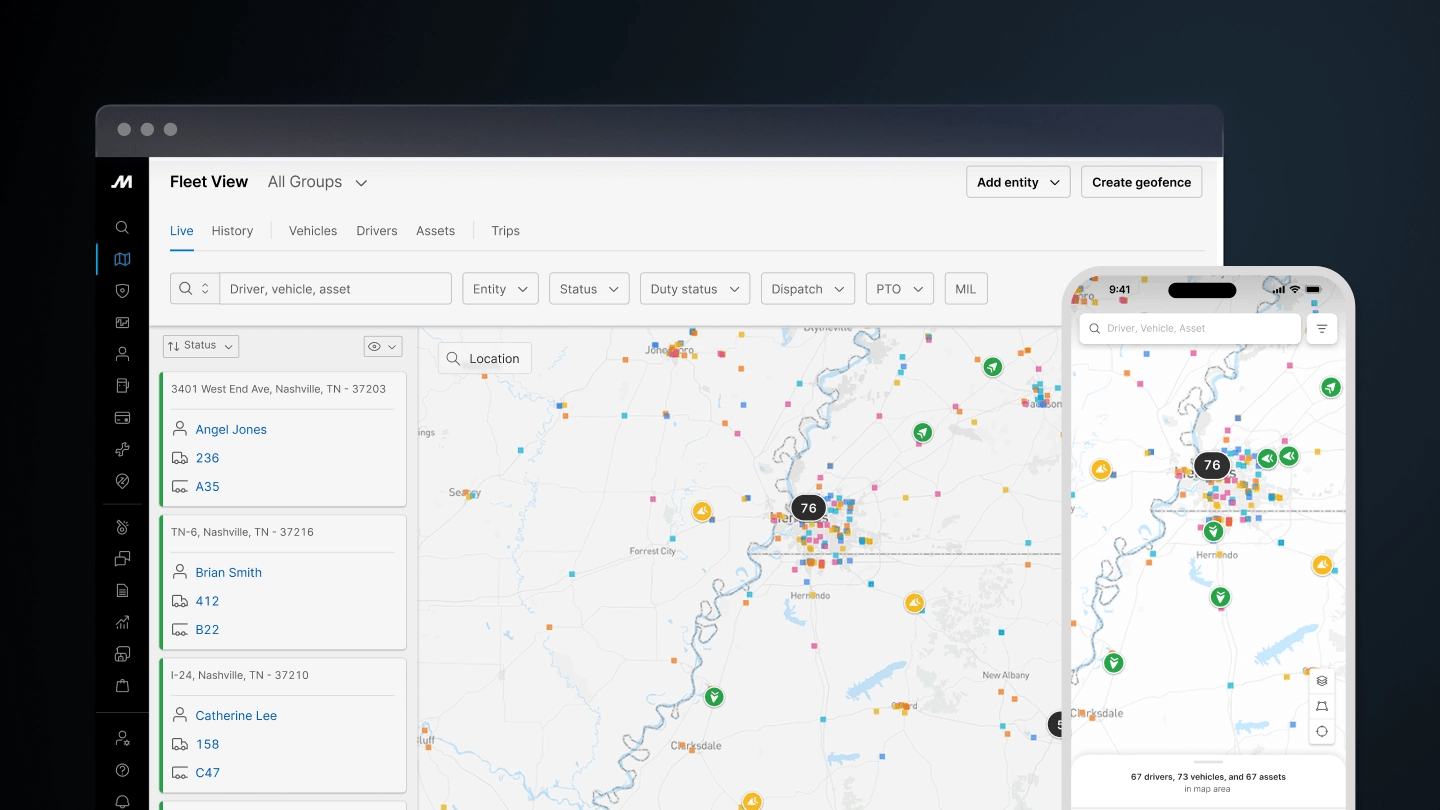This screenshot has width=1440, height=810.
Task: Open asset A35 link
Action: (207, 487)
